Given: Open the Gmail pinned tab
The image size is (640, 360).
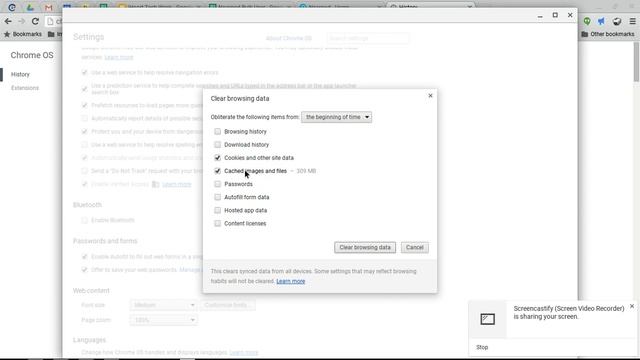Looking at the screenshot, I should 49,7.
